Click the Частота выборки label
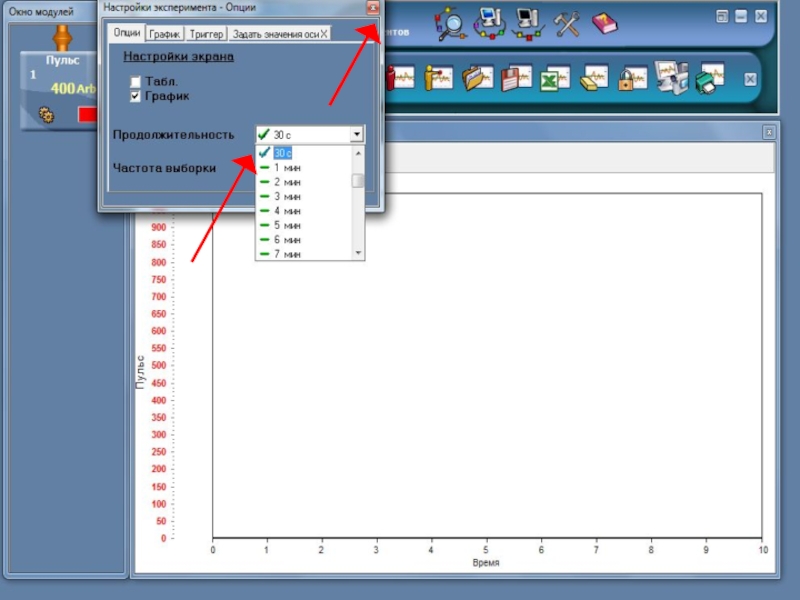Screen dimensions: 800x600 click(164, 168)
